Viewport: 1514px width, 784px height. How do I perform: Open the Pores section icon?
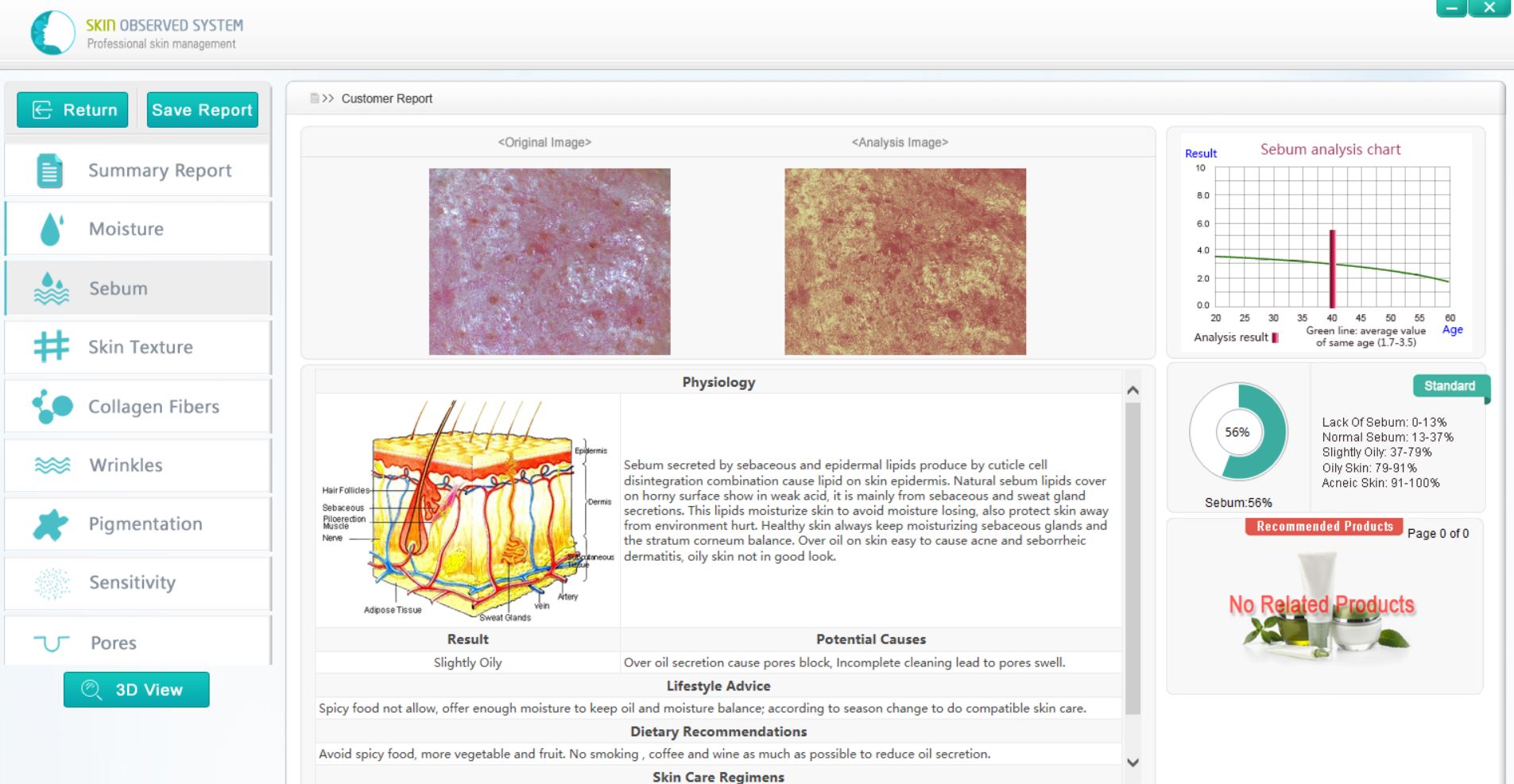[x=52, y=643]
